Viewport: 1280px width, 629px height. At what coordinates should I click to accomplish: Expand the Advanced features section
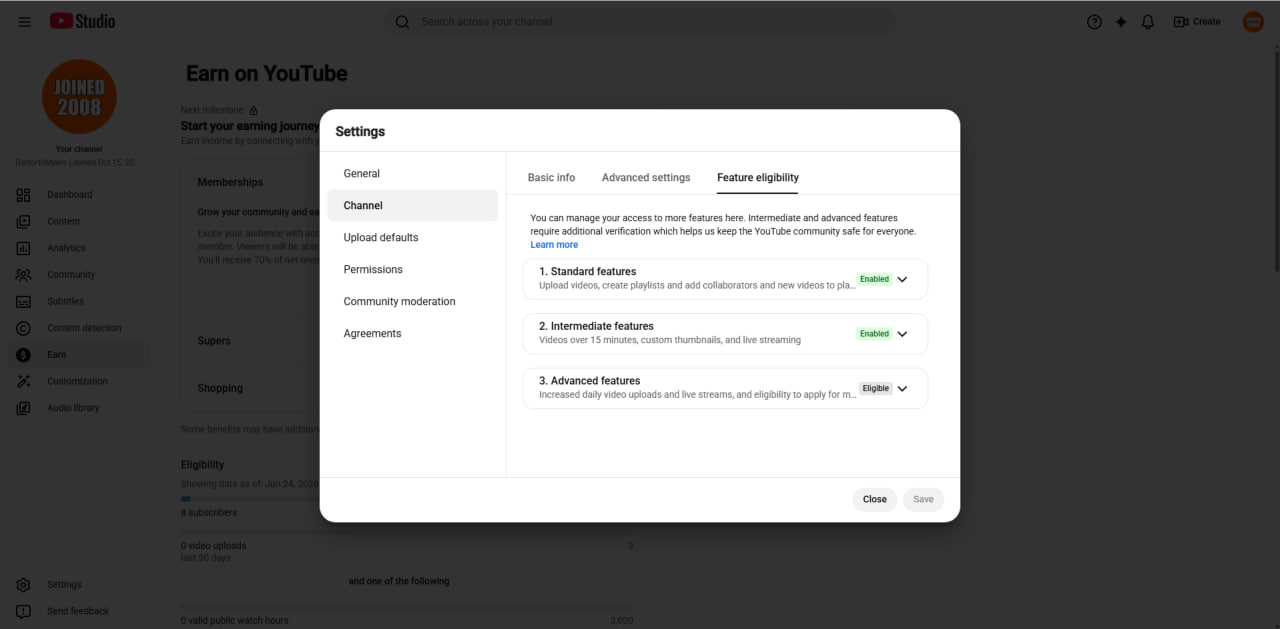902,389
